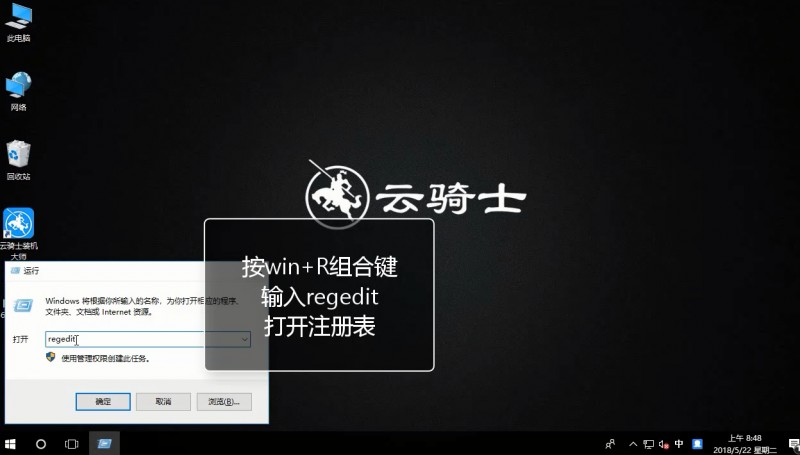Open the People icon in system tray

coord(610,444)
